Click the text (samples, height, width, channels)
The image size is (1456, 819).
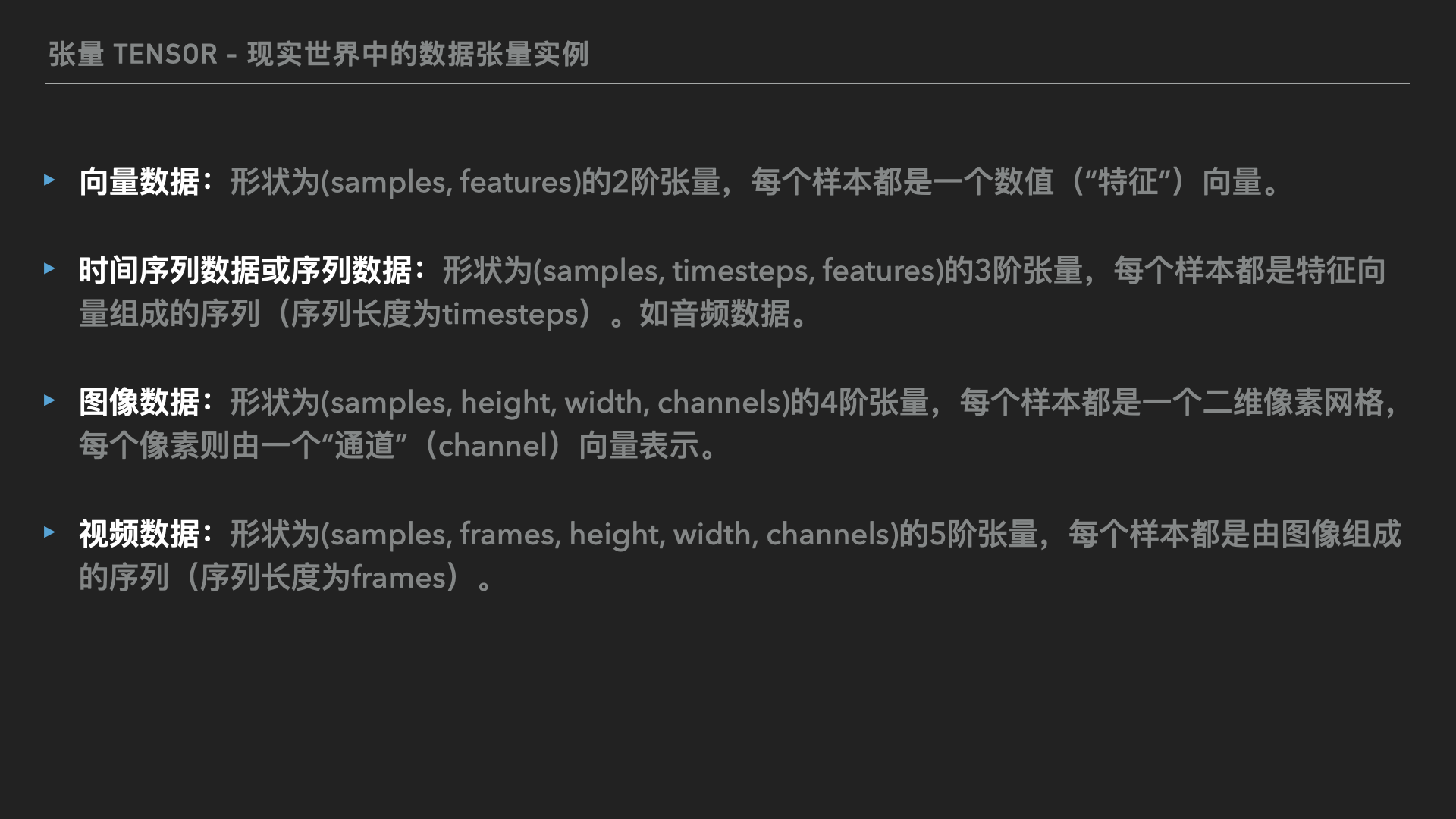tap(556, 403)
